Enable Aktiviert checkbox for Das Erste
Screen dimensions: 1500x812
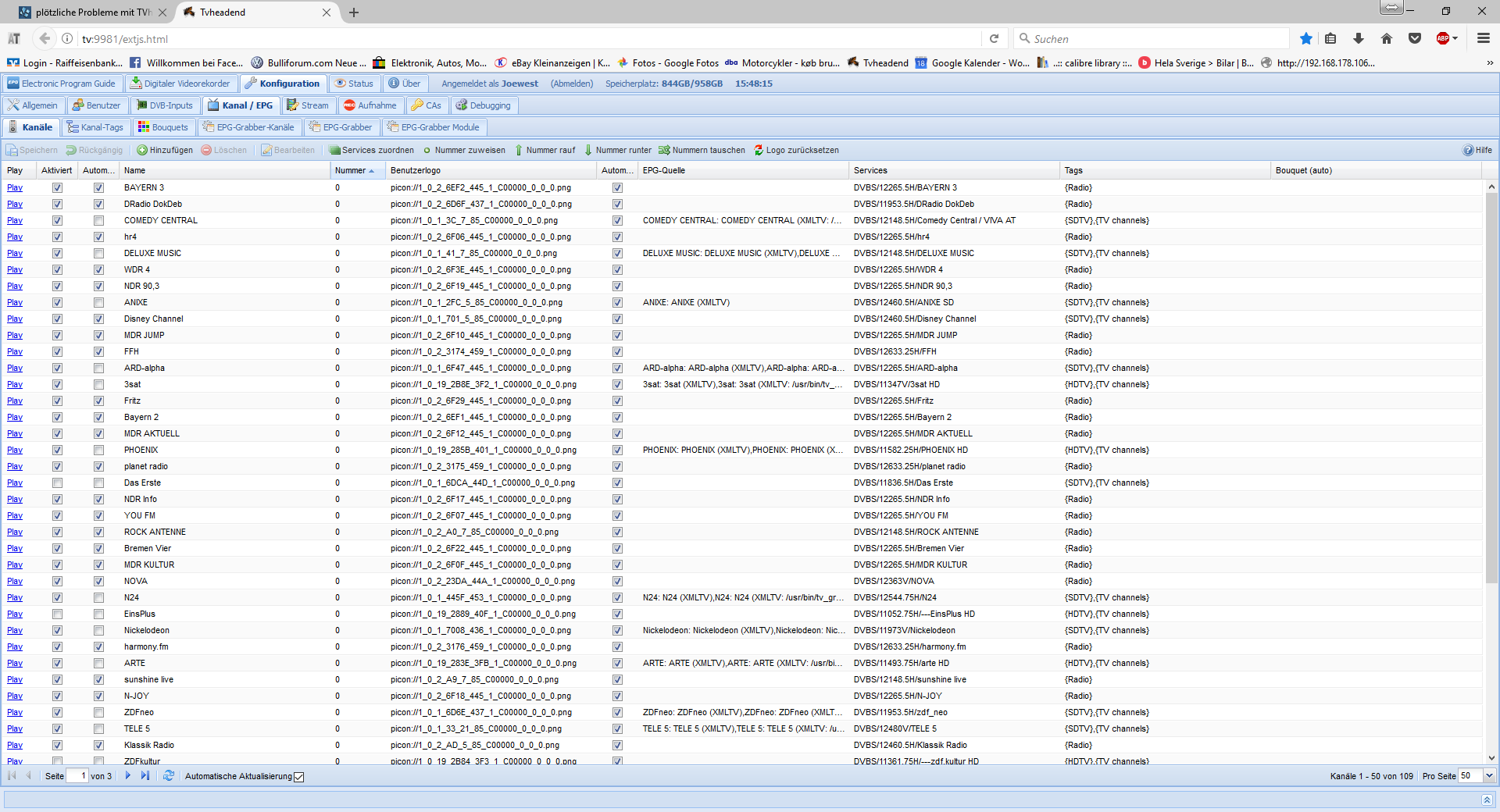point(57,483)
